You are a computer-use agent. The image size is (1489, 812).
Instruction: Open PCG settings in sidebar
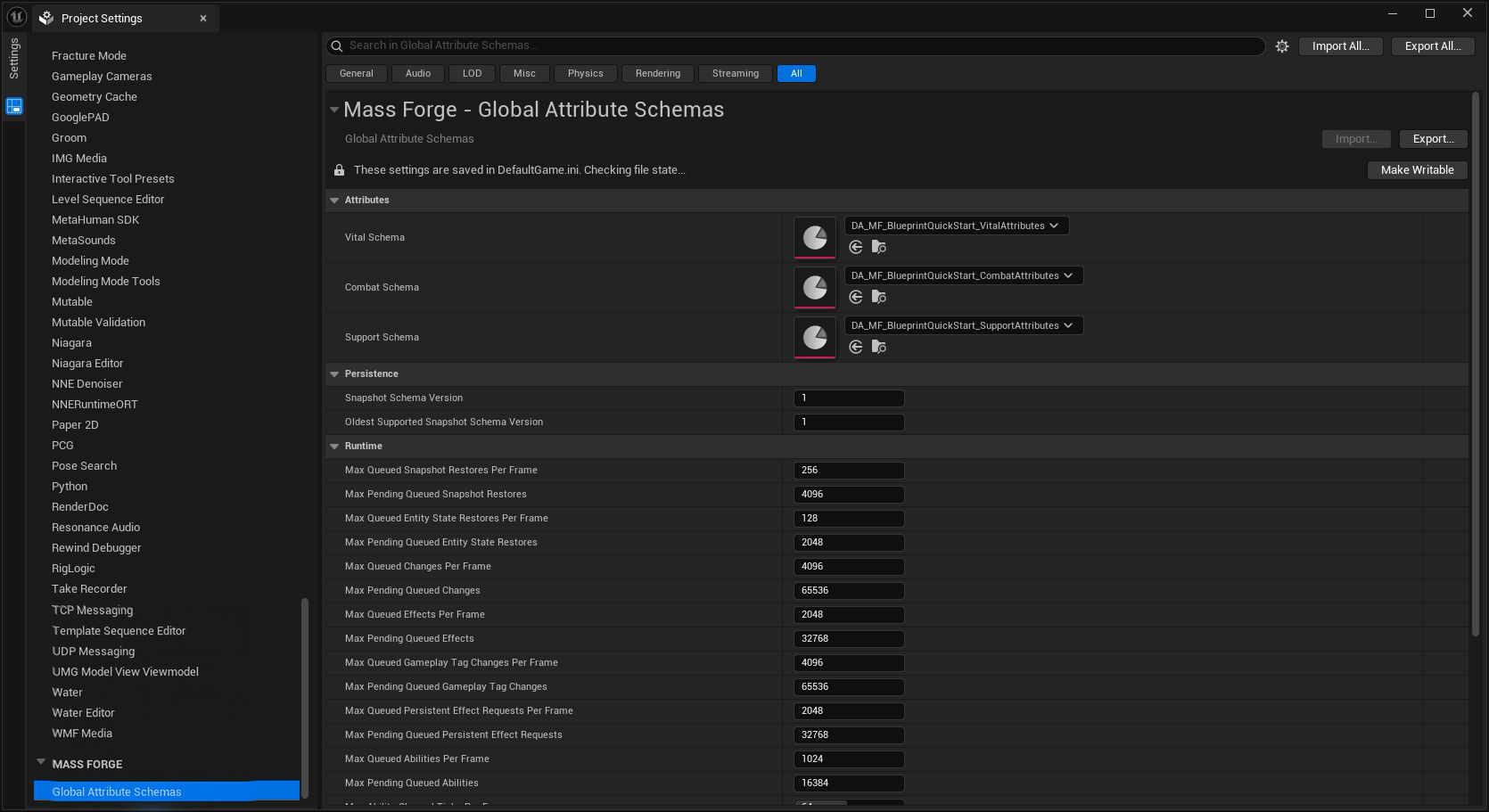pyautogui.click(x=62, y=446)
